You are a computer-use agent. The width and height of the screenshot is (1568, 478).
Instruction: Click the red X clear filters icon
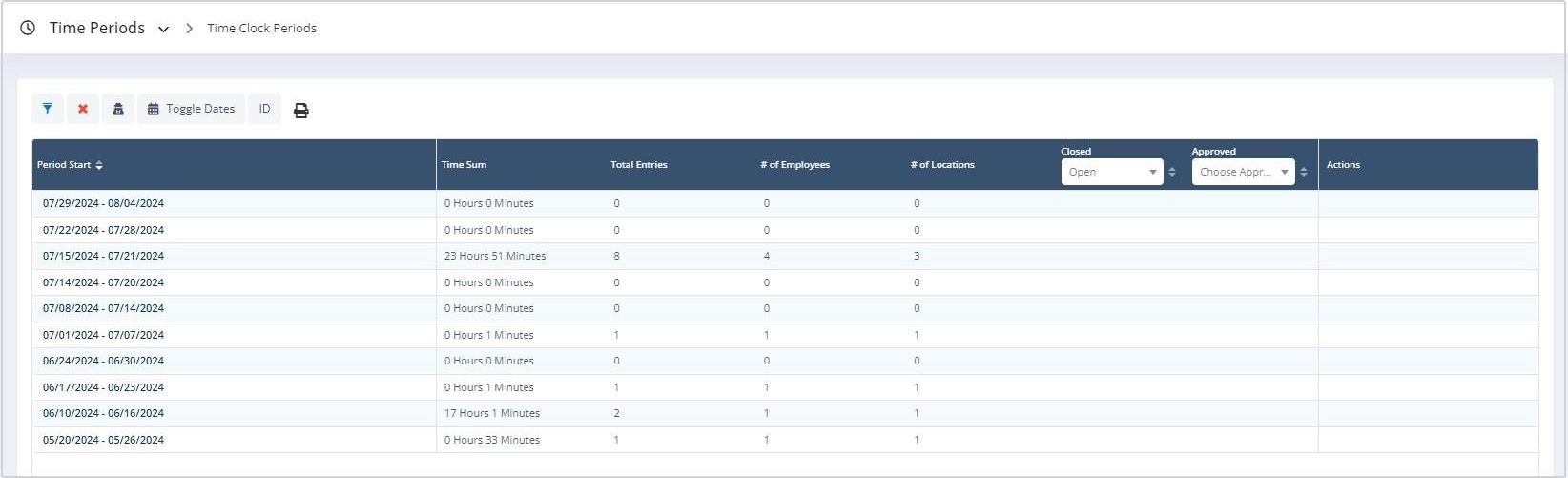83,109
